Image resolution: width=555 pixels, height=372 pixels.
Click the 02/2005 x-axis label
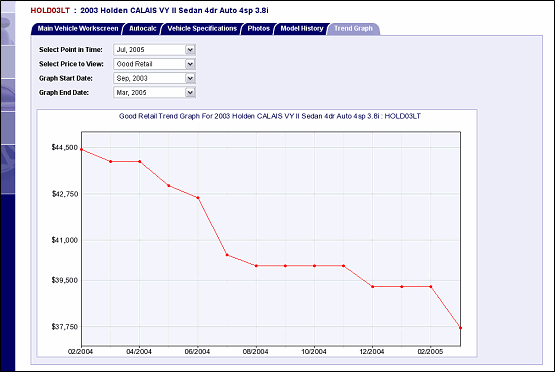(x=430, y=352)
